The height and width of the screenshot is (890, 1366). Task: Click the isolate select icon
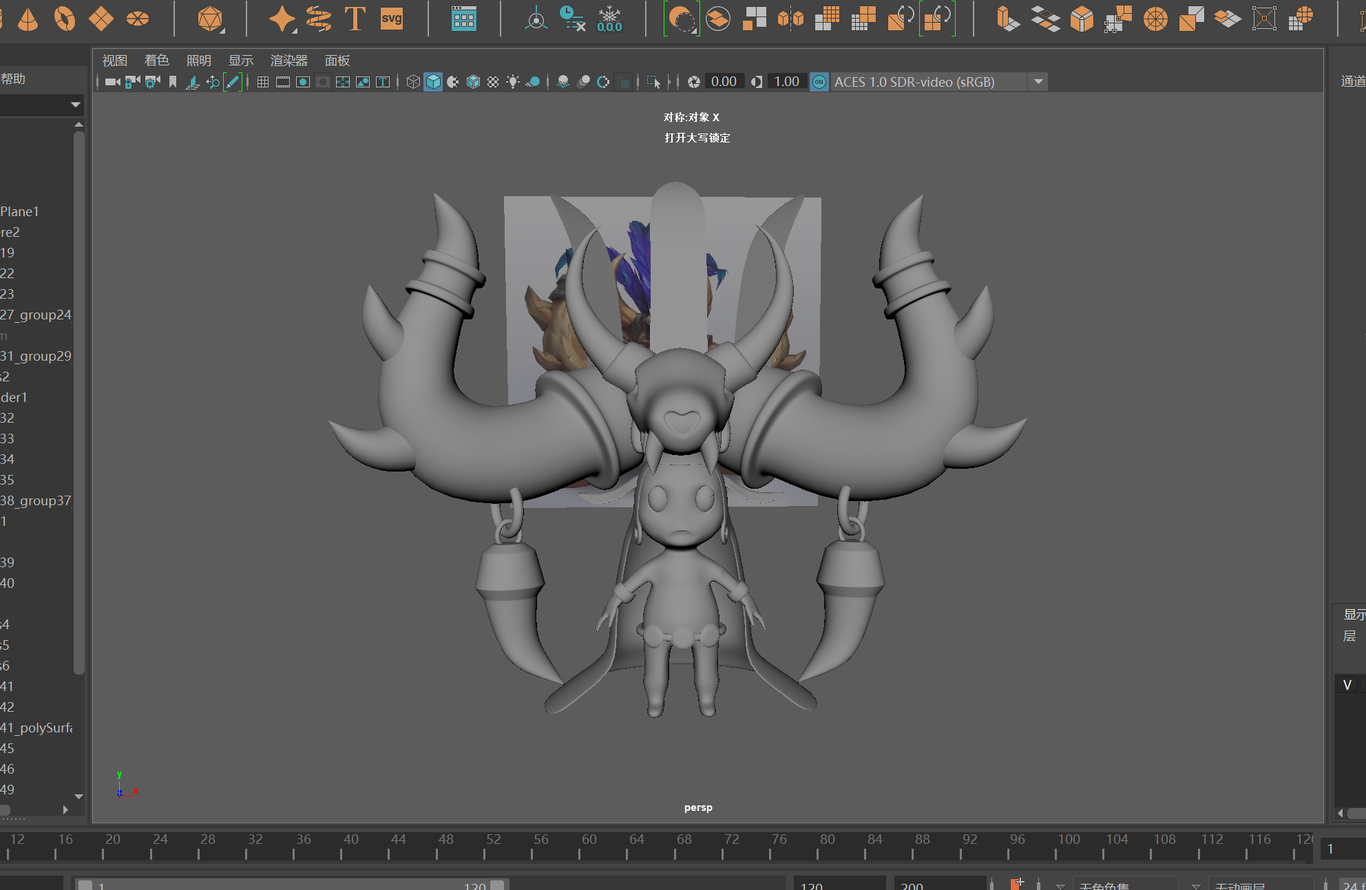(653, 82)
